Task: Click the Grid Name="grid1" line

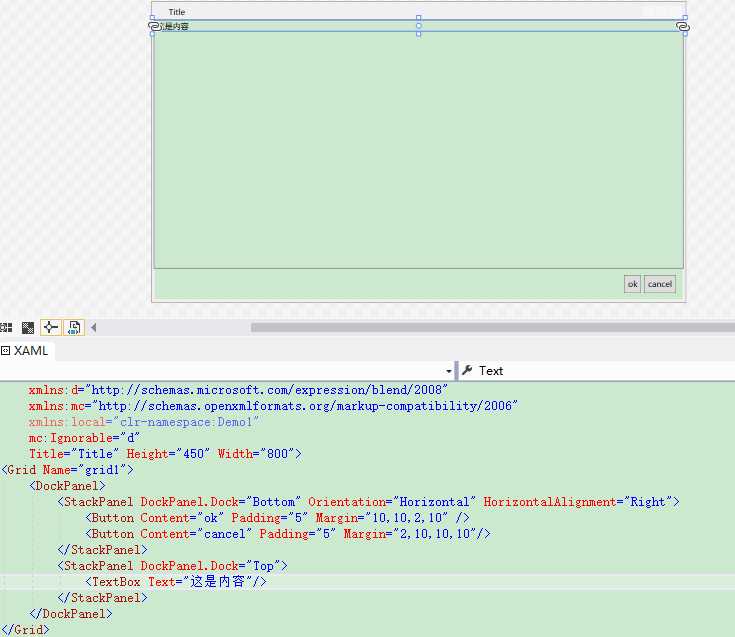Action: click(x=68, y=470)
